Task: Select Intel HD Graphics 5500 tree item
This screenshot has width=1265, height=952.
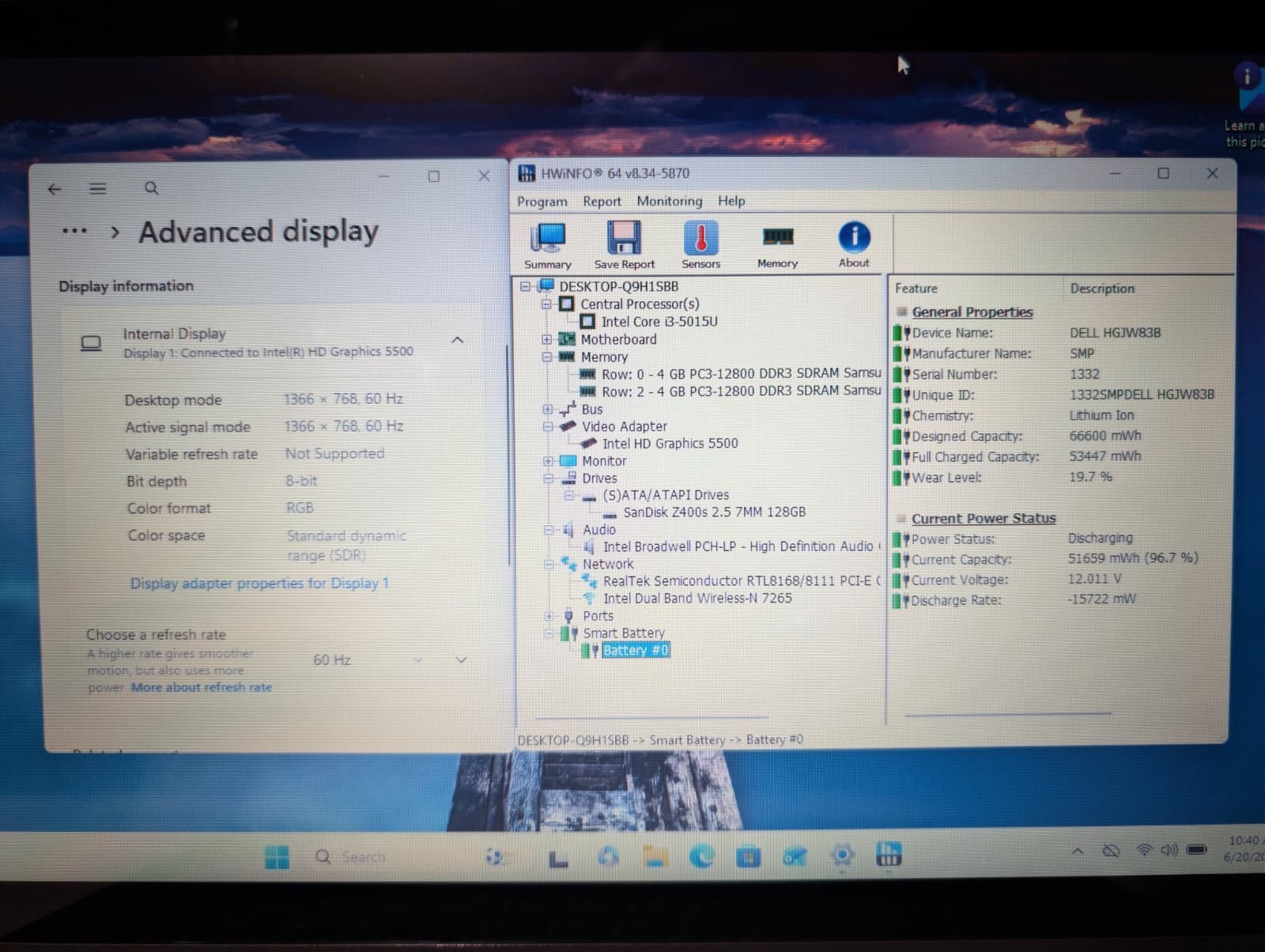Action: pyautogui.click(x=670, y=444)
